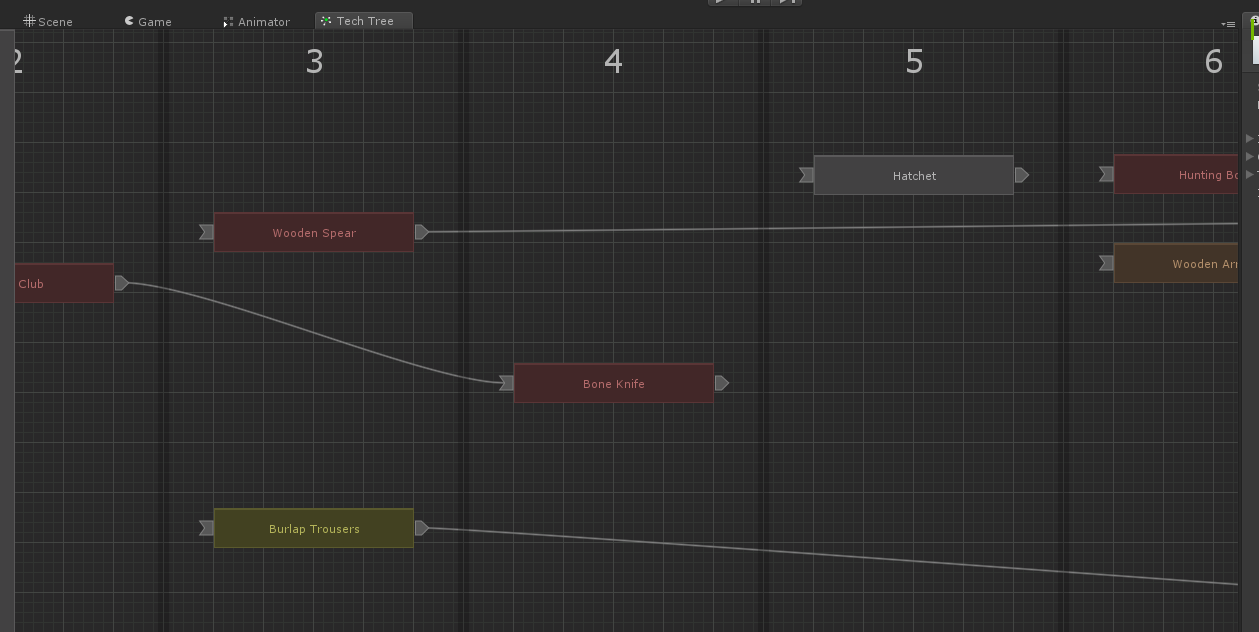Select the Burlap Trousers node
This screenshot has width=1259, height=632.
(x=313, y=528)
